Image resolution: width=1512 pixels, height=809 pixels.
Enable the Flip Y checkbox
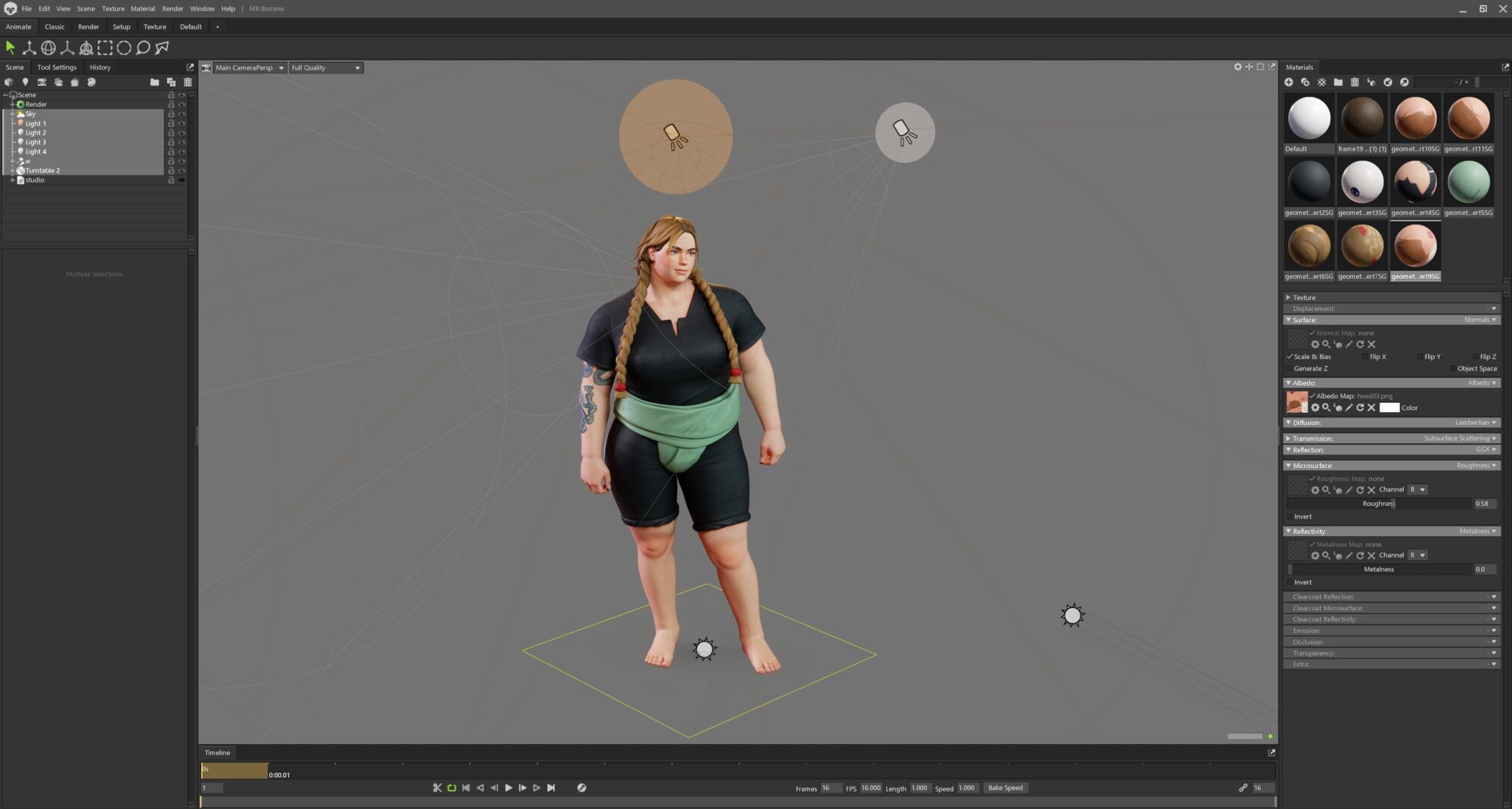[x=1419, y=357]
